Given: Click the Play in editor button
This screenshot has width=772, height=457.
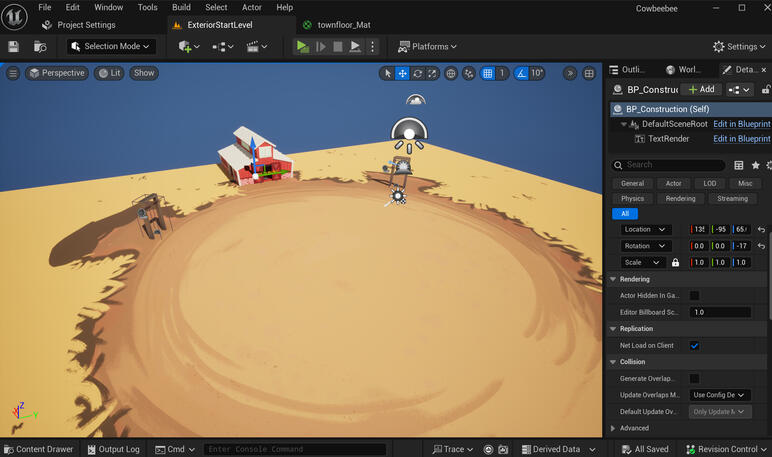Looking at the screenshot, I should (x=302, y=46).
